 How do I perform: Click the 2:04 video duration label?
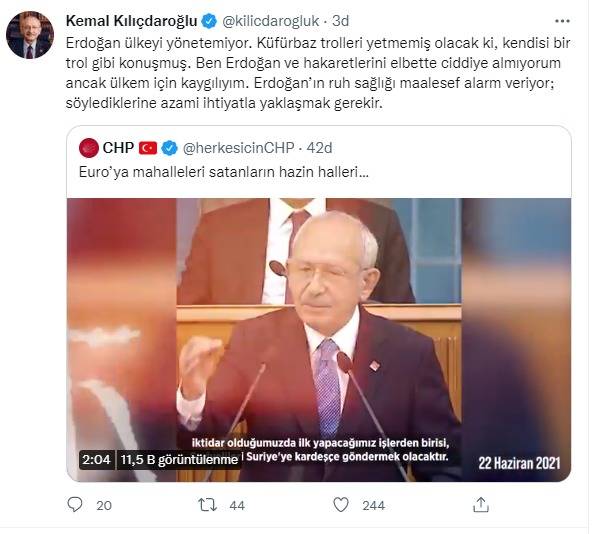click(96, 459)
